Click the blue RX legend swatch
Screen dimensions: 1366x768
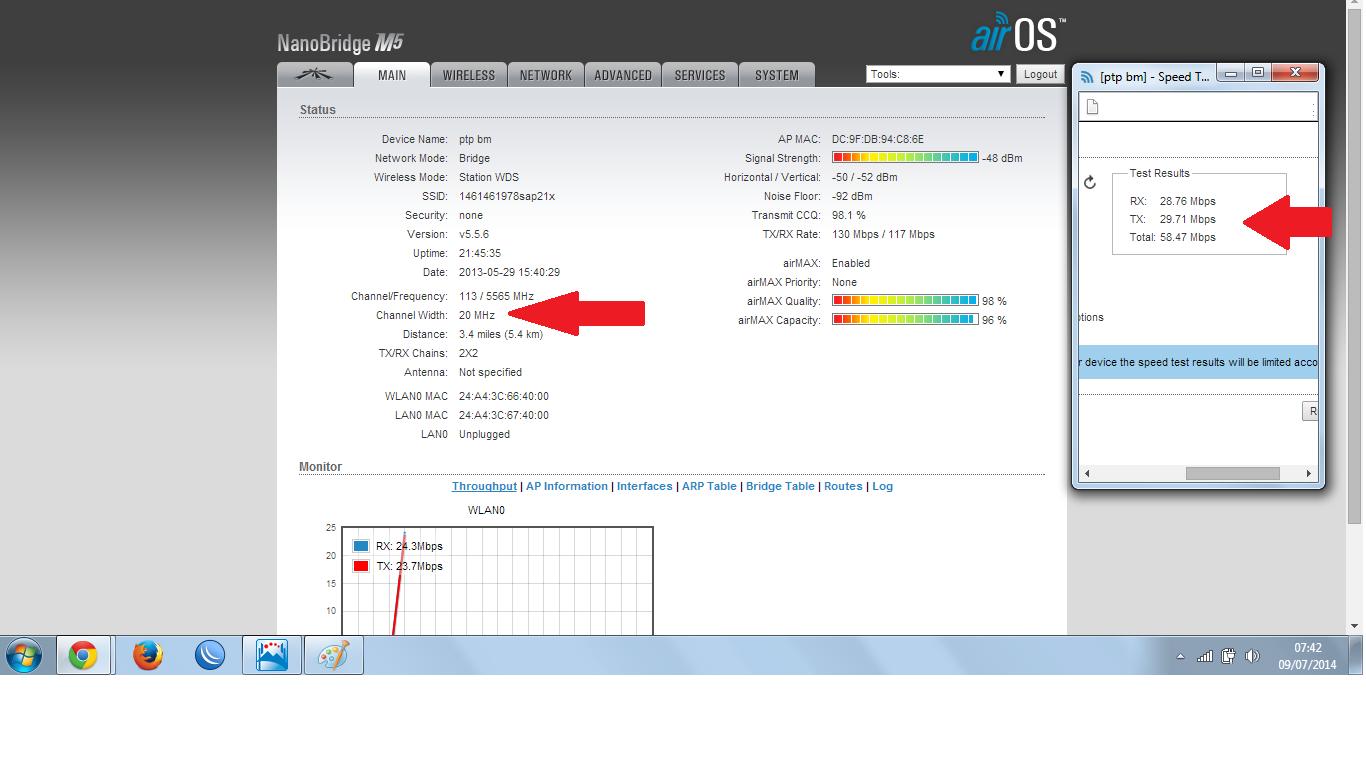tap(361, 546)
